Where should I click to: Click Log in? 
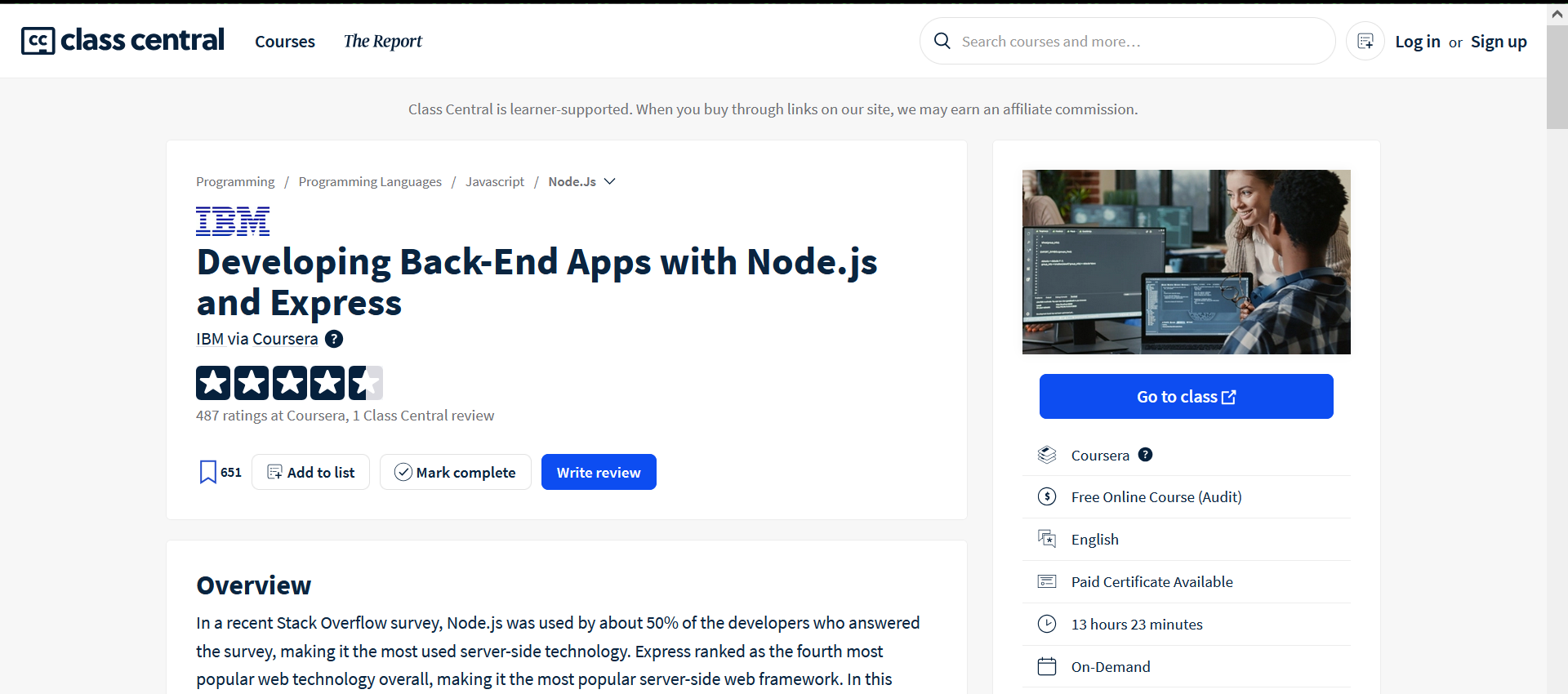pos(1417,42)
